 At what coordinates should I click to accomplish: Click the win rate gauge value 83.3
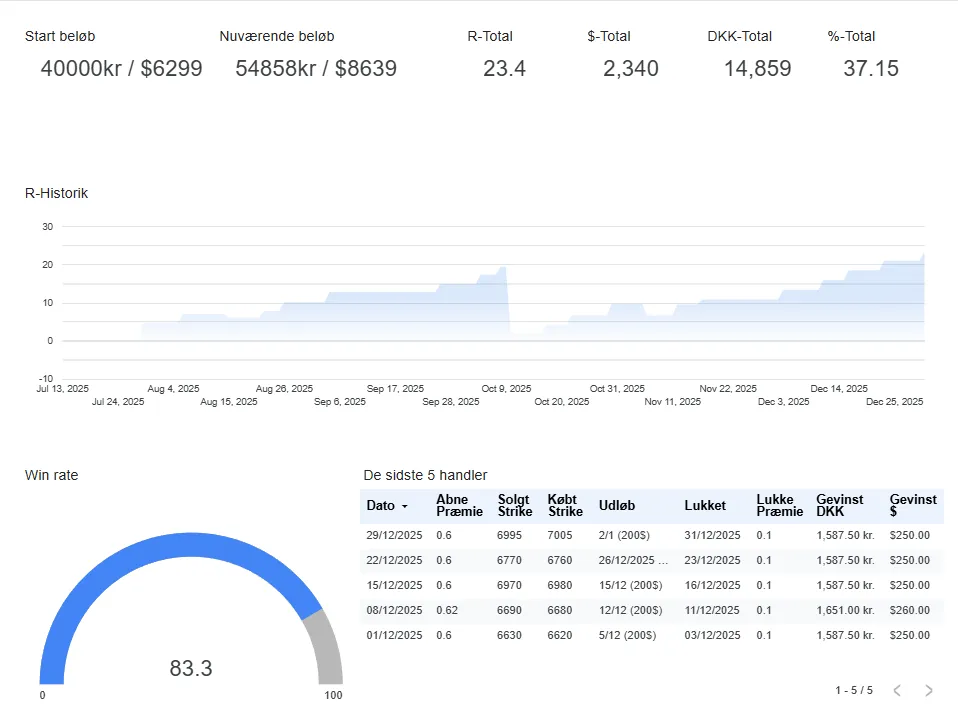(191, 668)
